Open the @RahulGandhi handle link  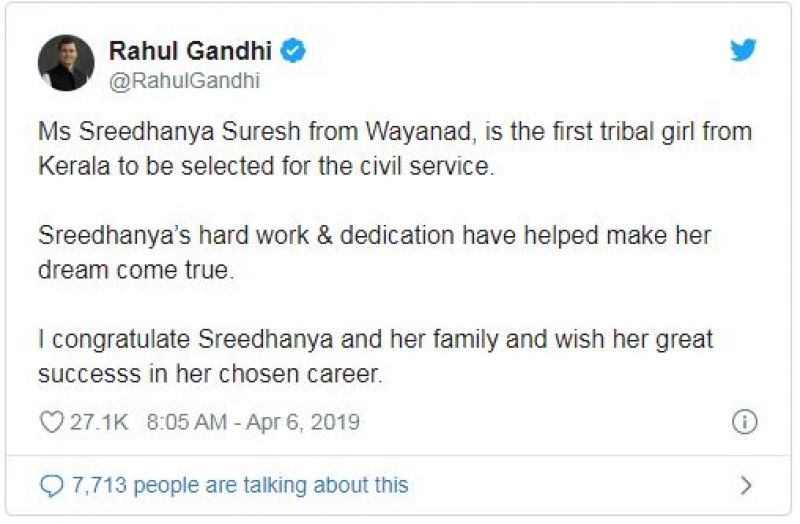(x=183, y=82)
